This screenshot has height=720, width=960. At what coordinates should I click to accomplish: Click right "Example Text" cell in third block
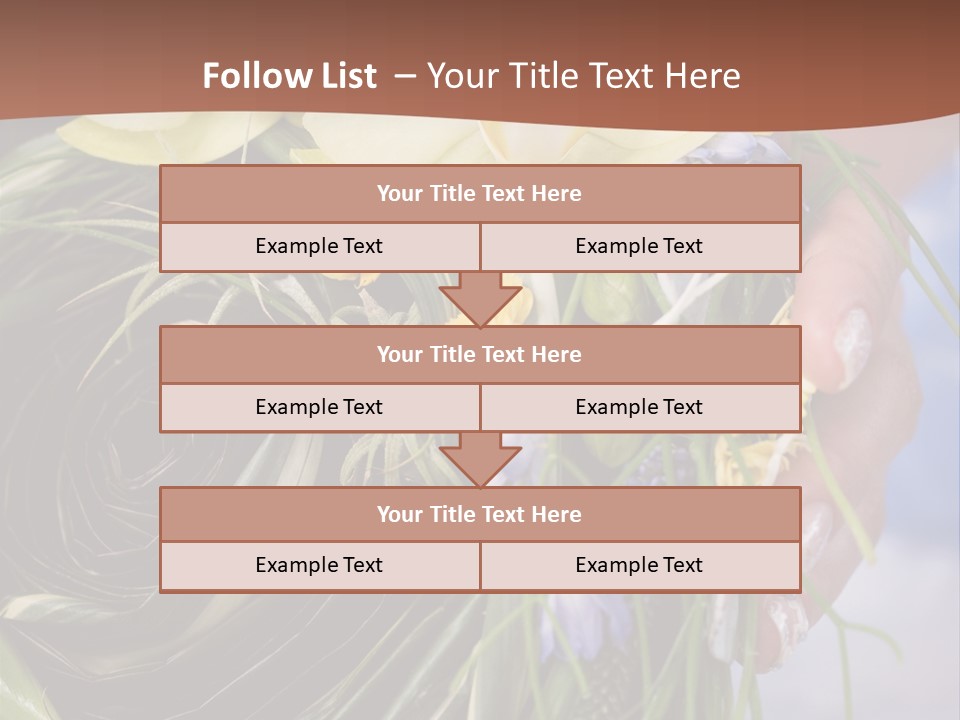639,565
